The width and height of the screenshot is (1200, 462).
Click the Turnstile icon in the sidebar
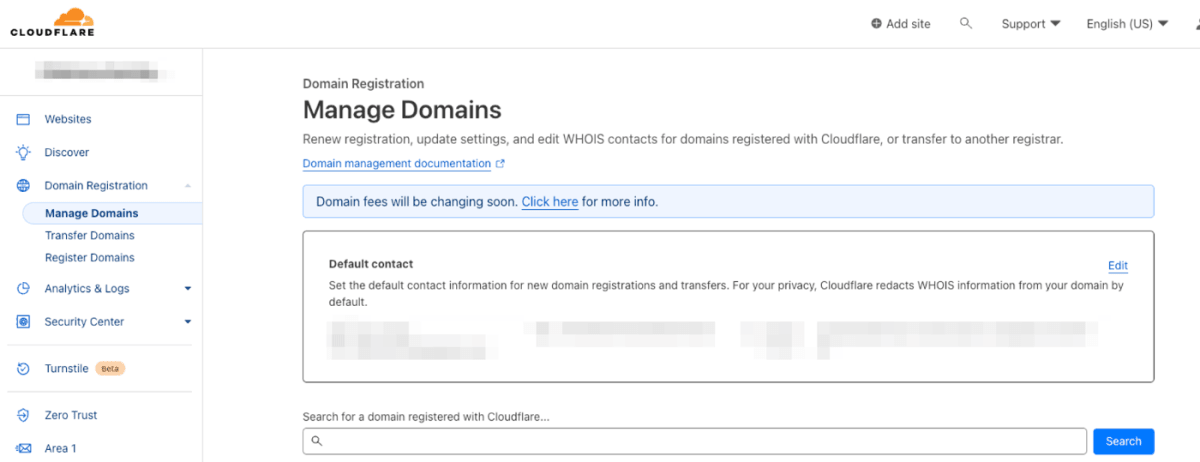tap(23, 369)
